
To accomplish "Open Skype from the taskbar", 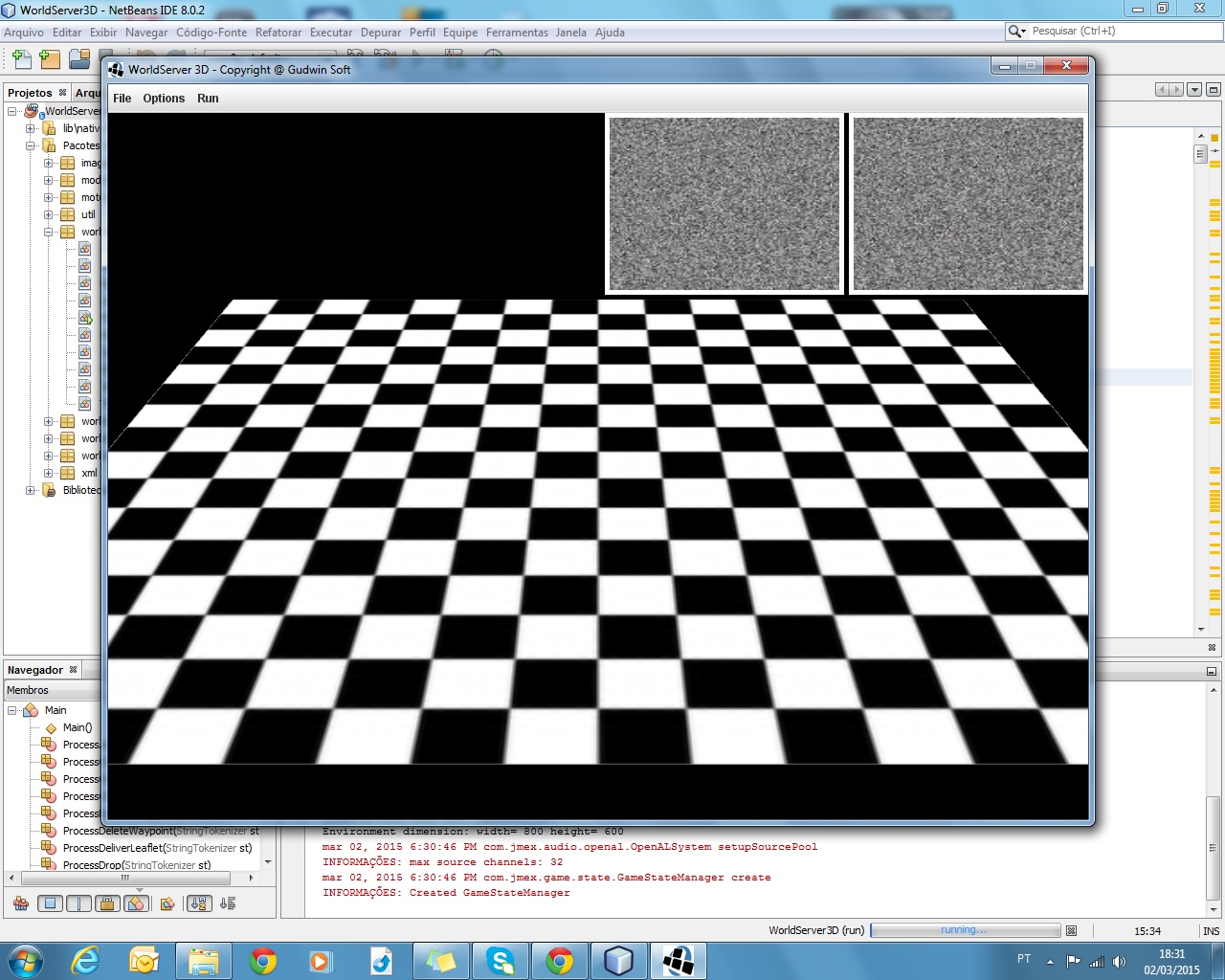I will pyautogui.click(x=500, y=961).
